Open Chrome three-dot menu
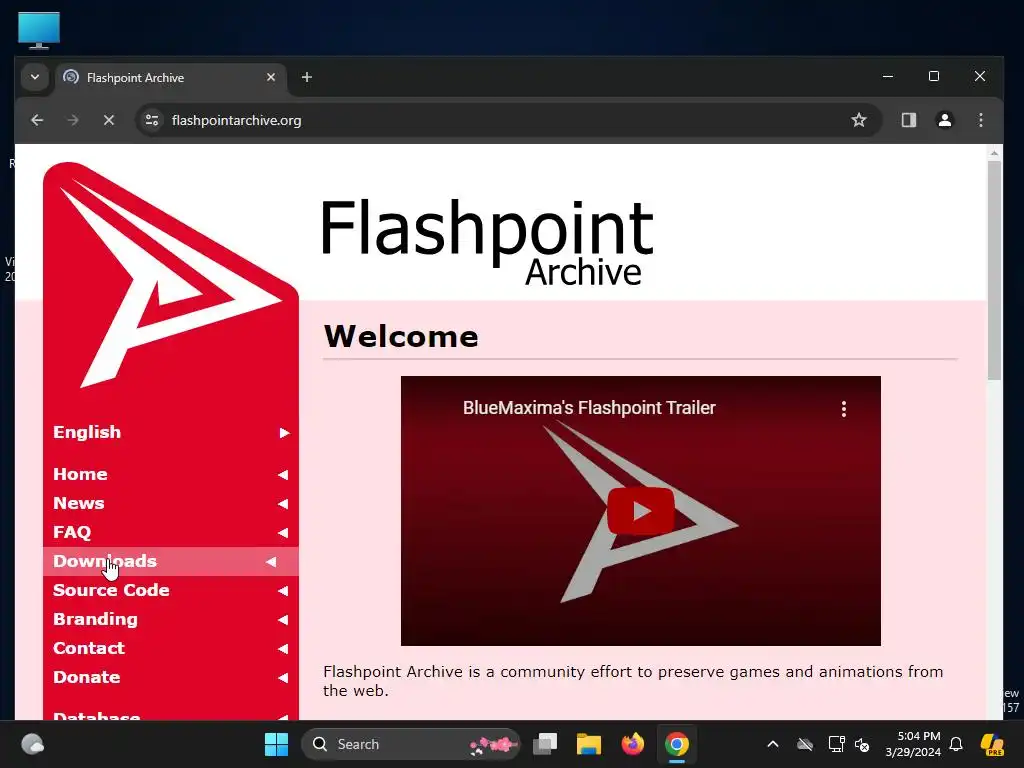The width and height of the screenshot is (1024, 768). pos(980,120)
